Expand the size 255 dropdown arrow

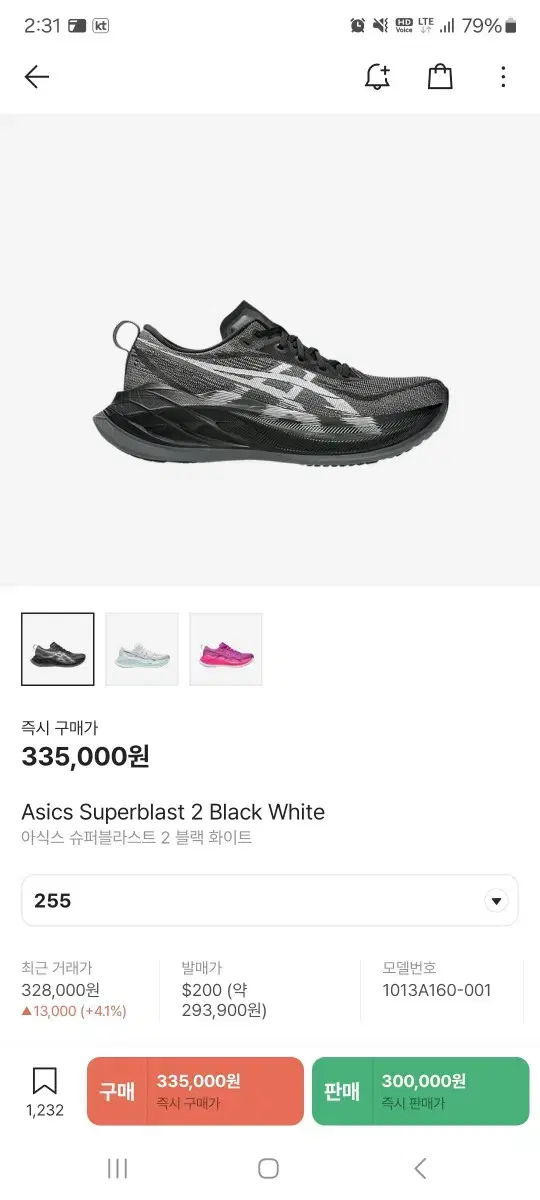pyautogui.click(x=496, y=901)
